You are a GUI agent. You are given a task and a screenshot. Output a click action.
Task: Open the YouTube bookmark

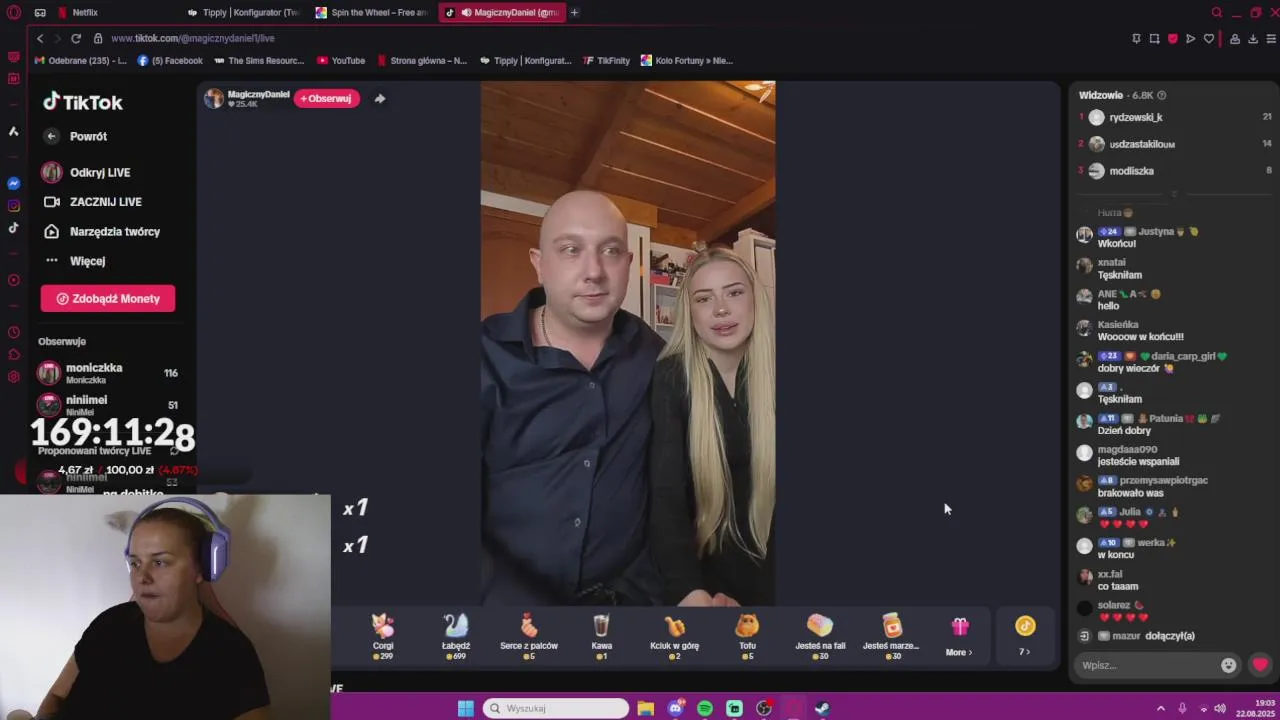[x=341, y=60]
